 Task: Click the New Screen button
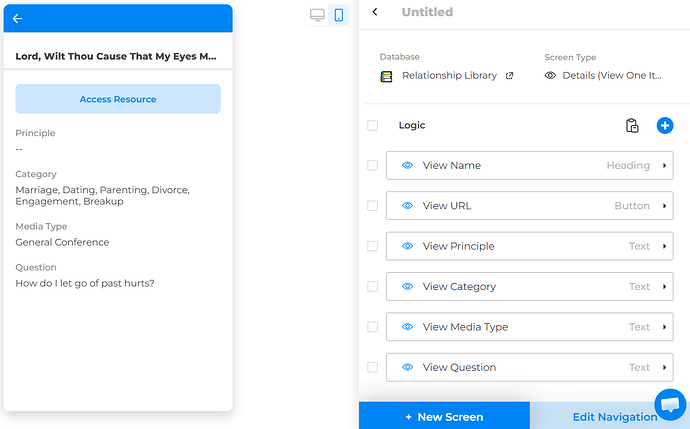point(444,416)
